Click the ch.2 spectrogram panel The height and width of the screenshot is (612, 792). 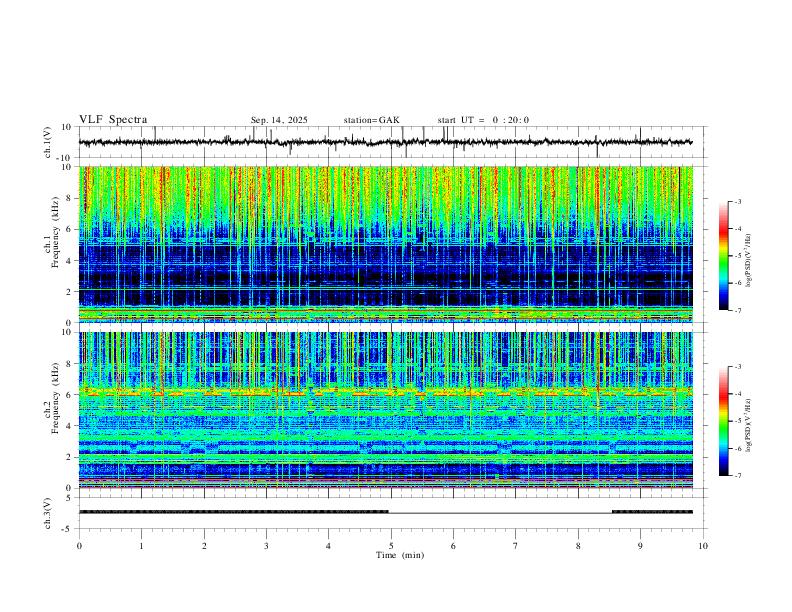click(x=385, y=410)
